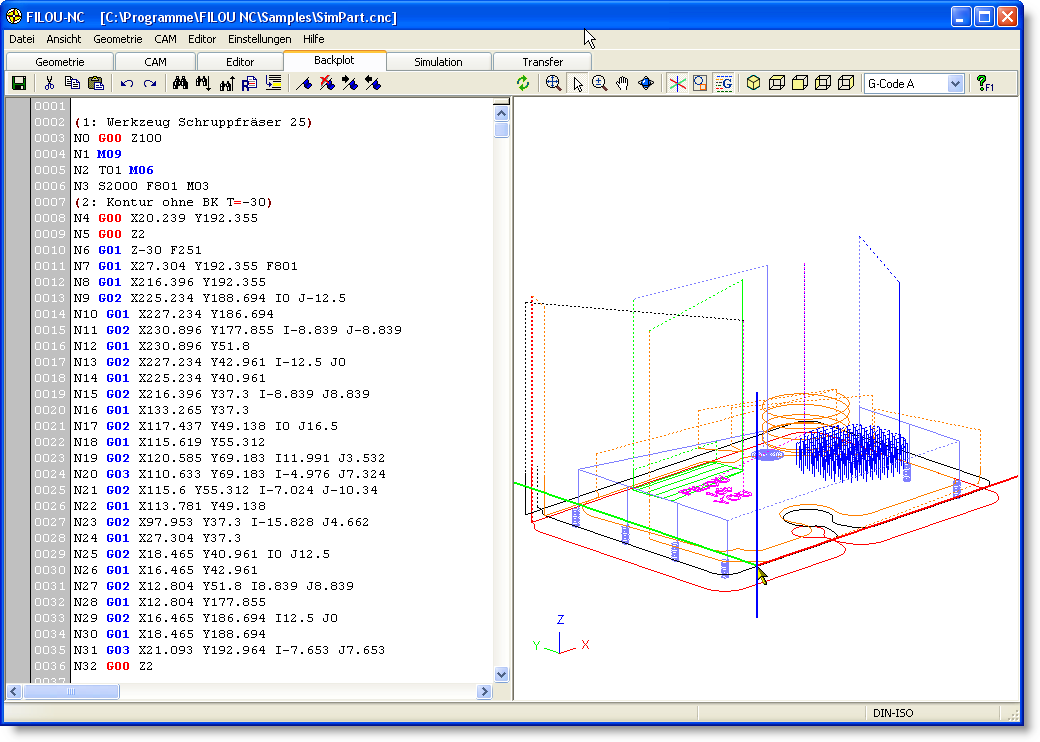Toggle the G-code colored lines icon
Screen dimensions: 1040x742
[725, 84]
